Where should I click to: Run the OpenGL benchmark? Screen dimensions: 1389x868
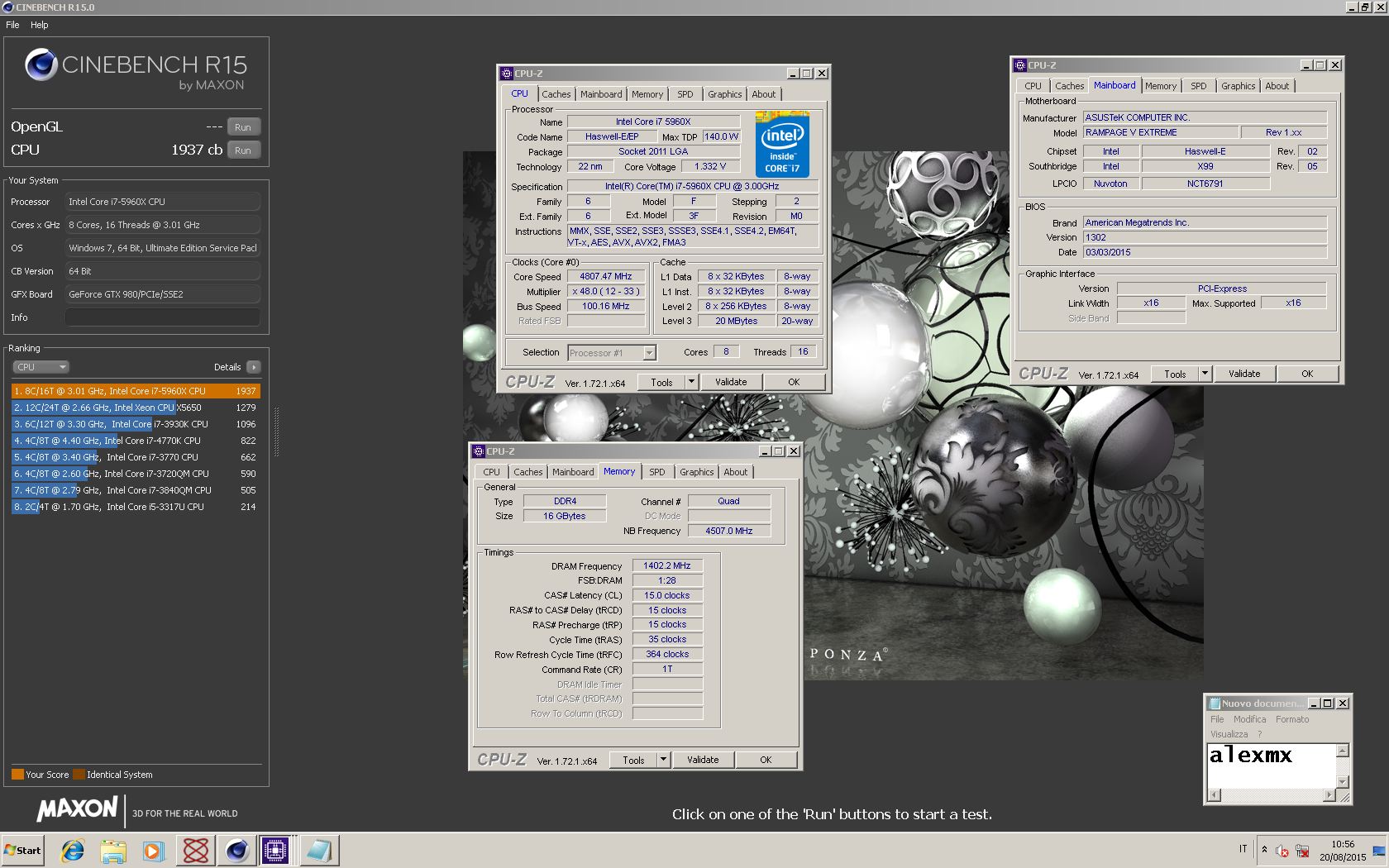(x=243, y=127)
